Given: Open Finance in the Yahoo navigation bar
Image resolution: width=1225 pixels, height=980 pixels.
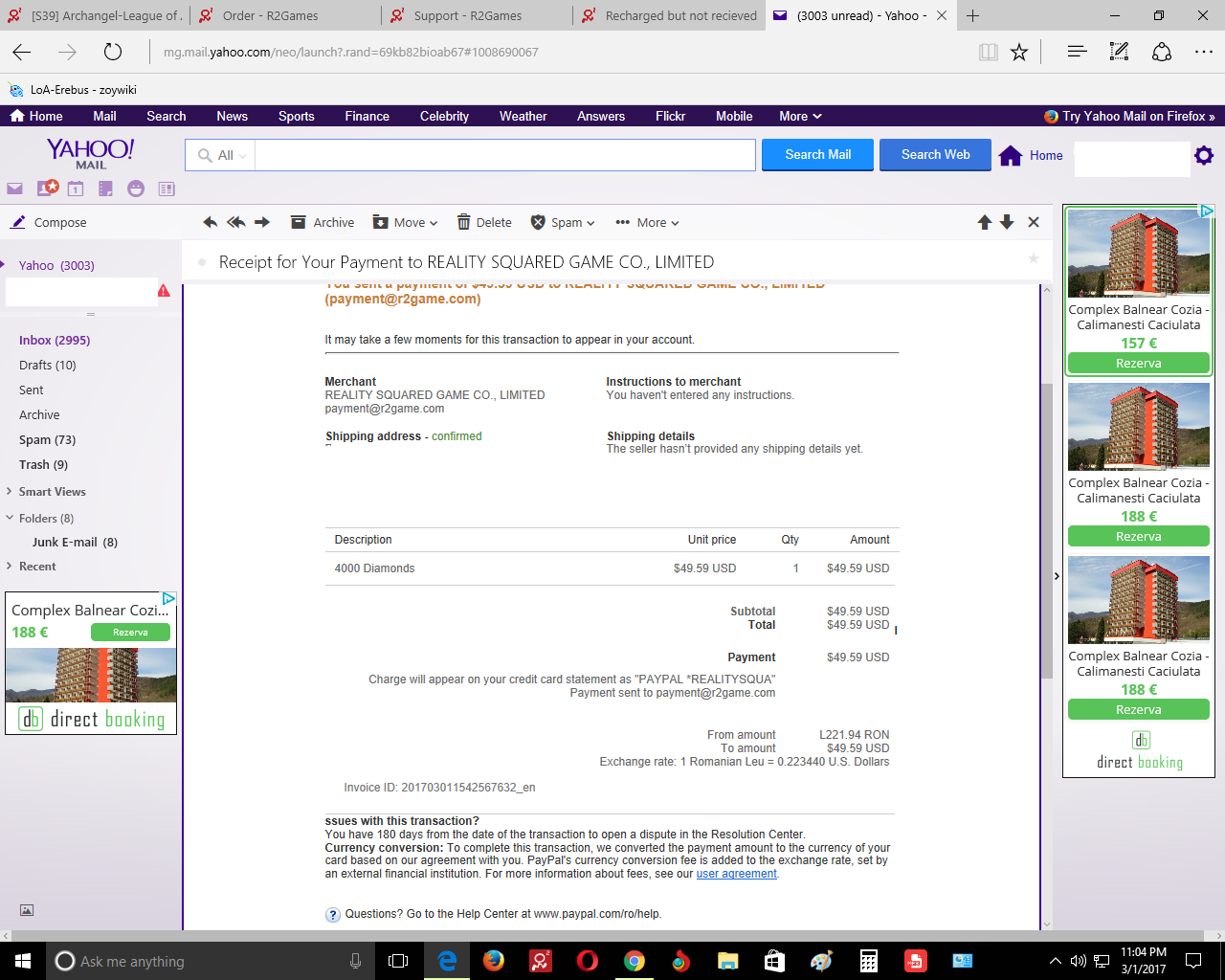Looking at the screenshot, I should coord(367,116).
